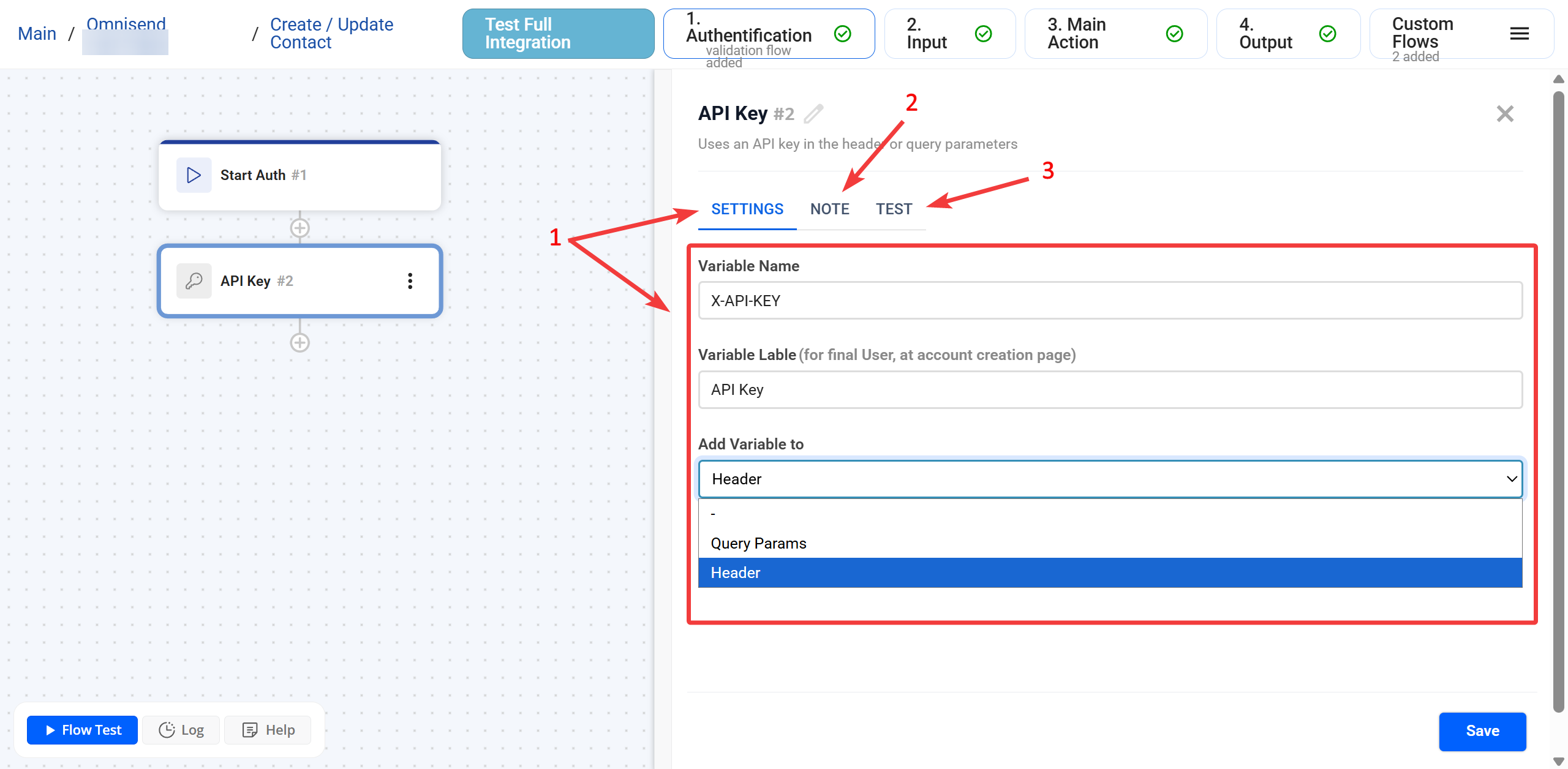
Task: Click the plus icon below Start Auth node
Action: [300, 227]
